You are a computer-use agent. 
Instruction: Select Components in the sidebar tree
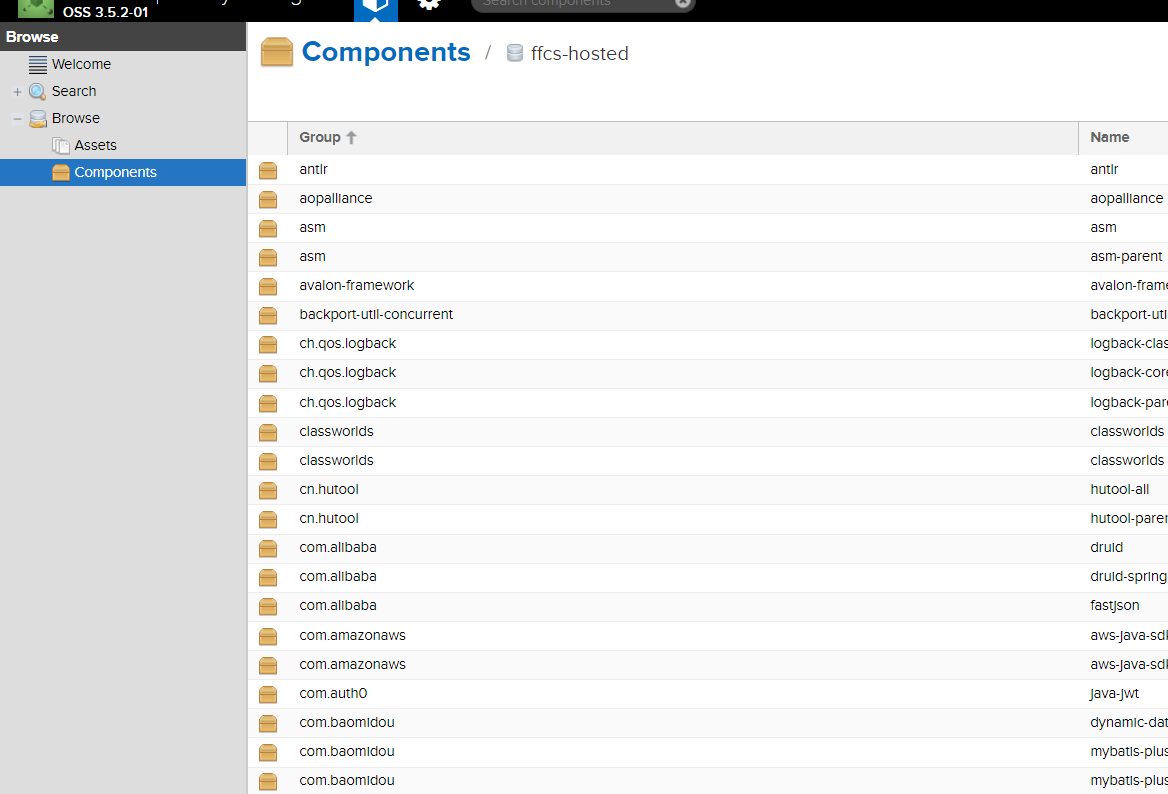pyautogui.click(x=115, y=172)
